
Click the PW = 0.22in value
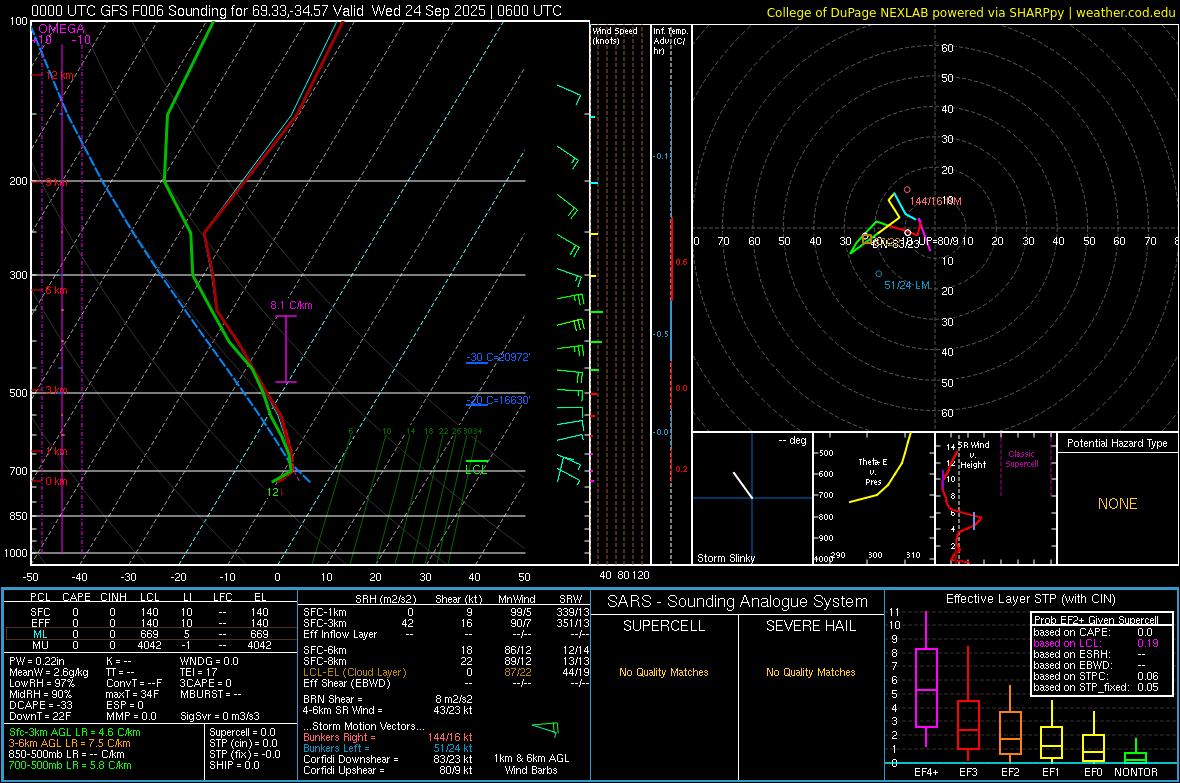40,661
